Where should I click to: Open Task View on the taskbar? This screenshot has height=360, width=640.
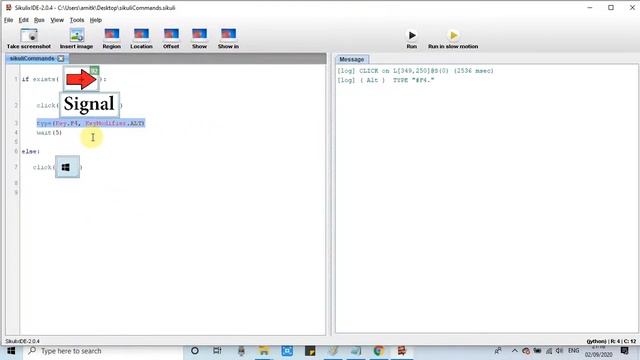pos(217,351)
